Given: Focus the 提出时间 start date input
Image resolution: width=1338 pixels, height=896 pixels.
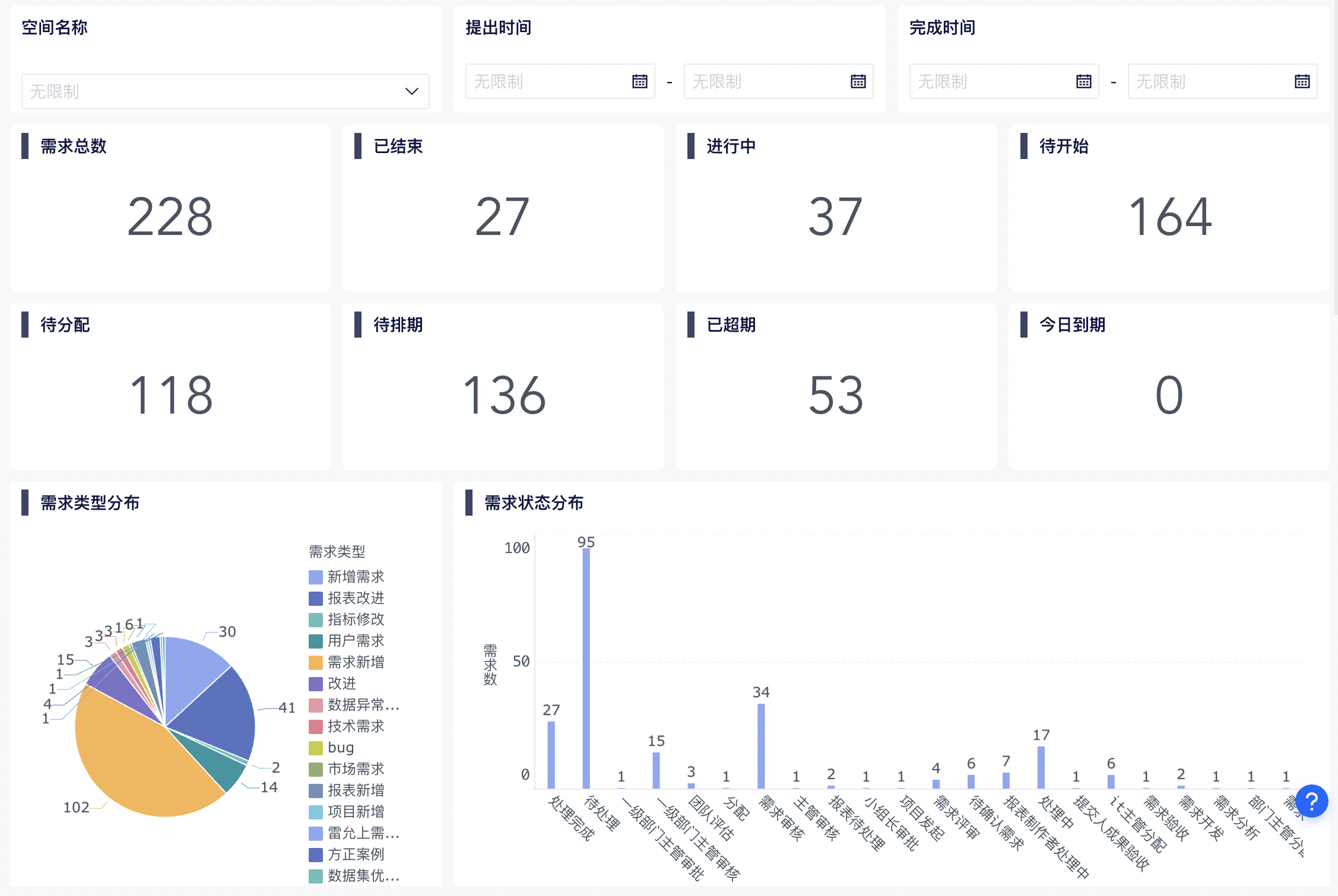Looking at the screenshot, I should [x=546, y=81].
